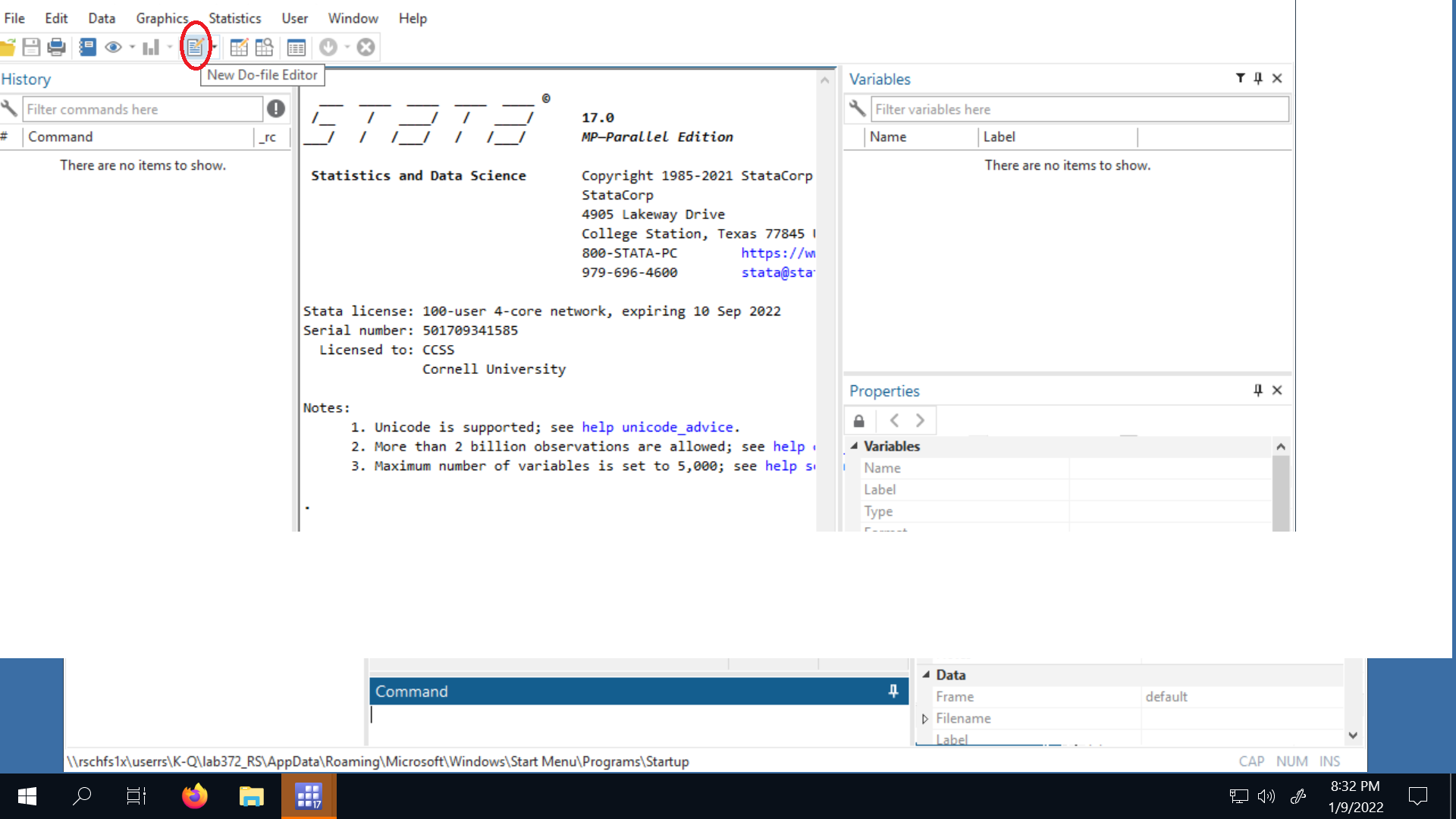Toggle the Properties lock icon

point(859,420)
